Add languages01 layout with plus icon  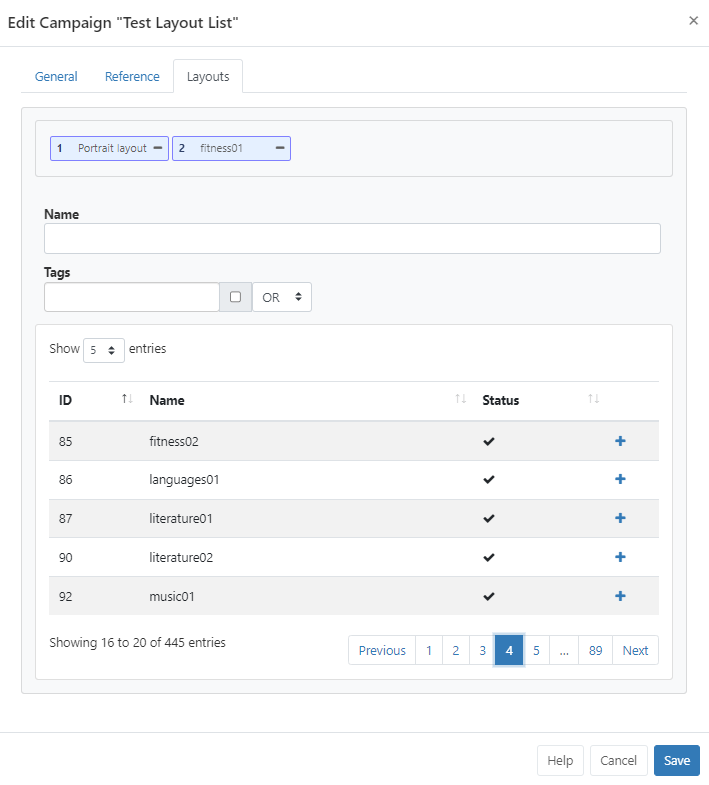tap(620, 480)
